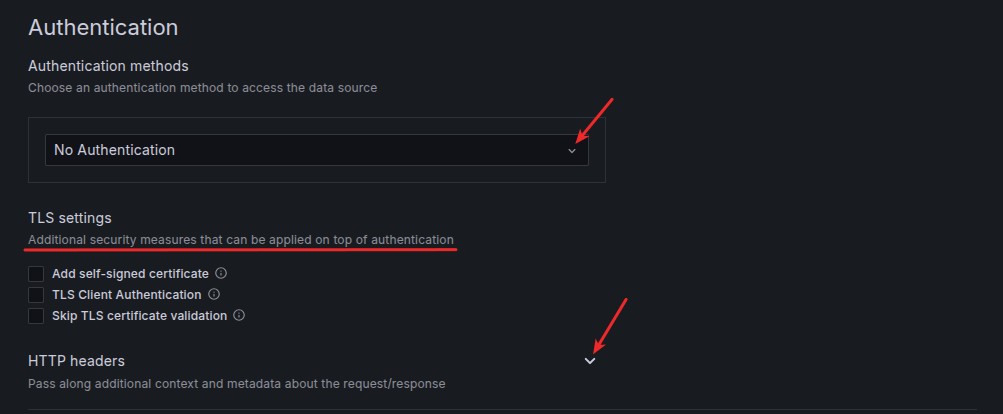The width and height of the screenshot is (1003, 414).
Task: Click the Authentication methods field label
Action: (108, 66)
